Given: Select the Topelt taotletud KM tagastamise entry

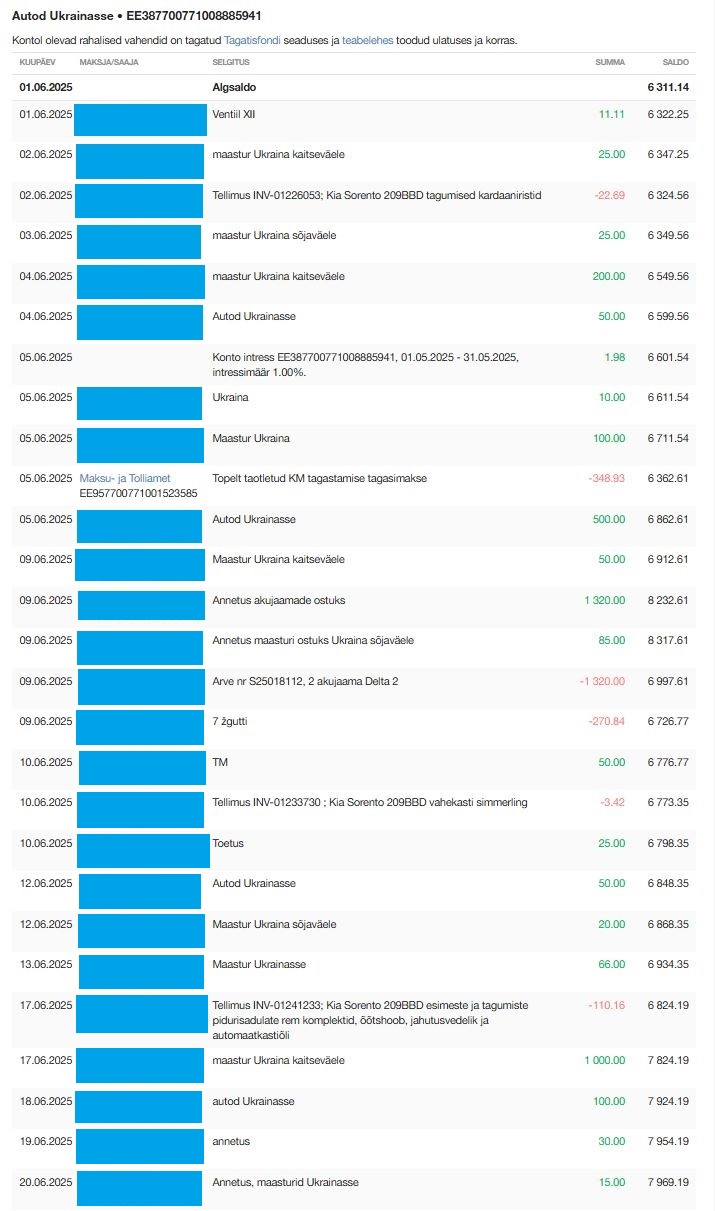Looking at the screenshot, I should pos(319,479).
